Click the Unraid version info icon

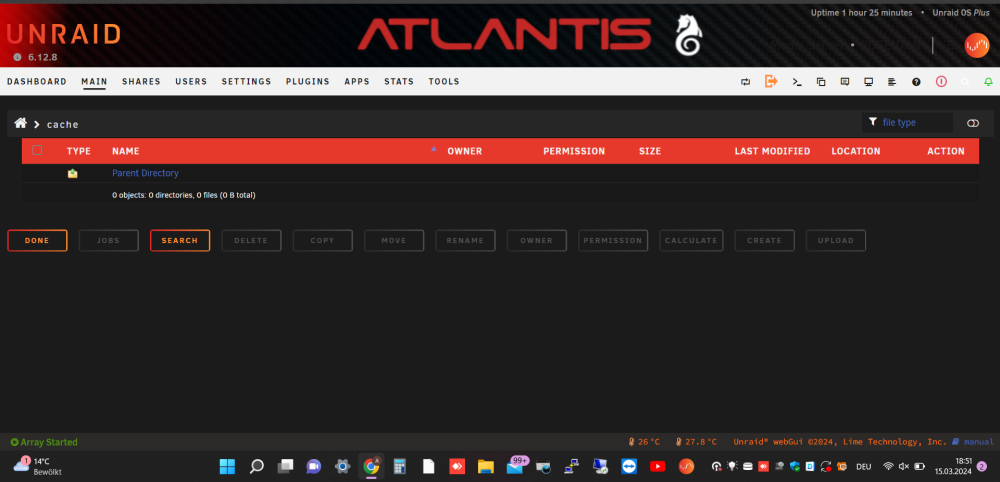[17, 57]
